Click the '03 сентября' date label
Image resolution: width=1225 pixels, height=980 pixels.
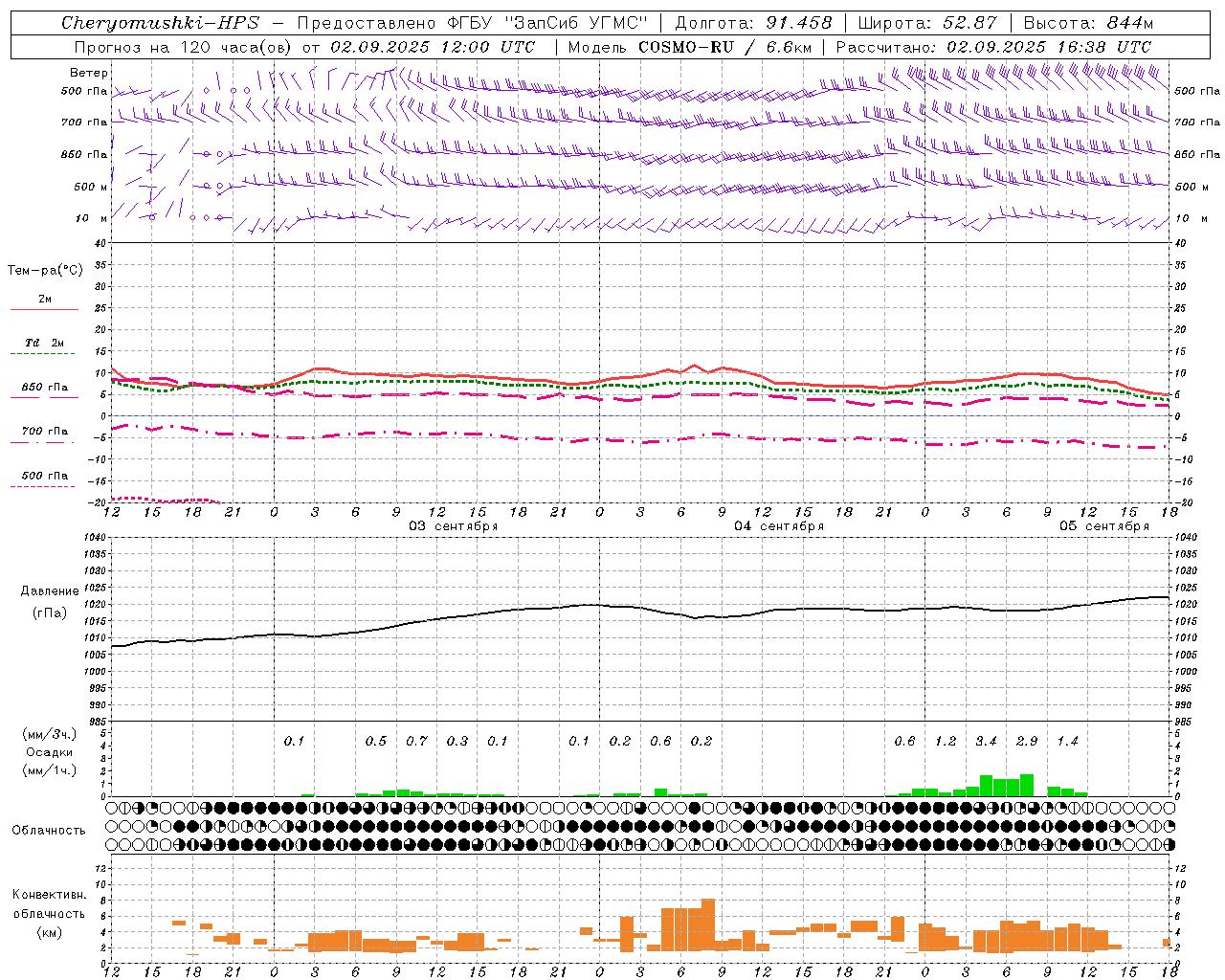[453, 526]
